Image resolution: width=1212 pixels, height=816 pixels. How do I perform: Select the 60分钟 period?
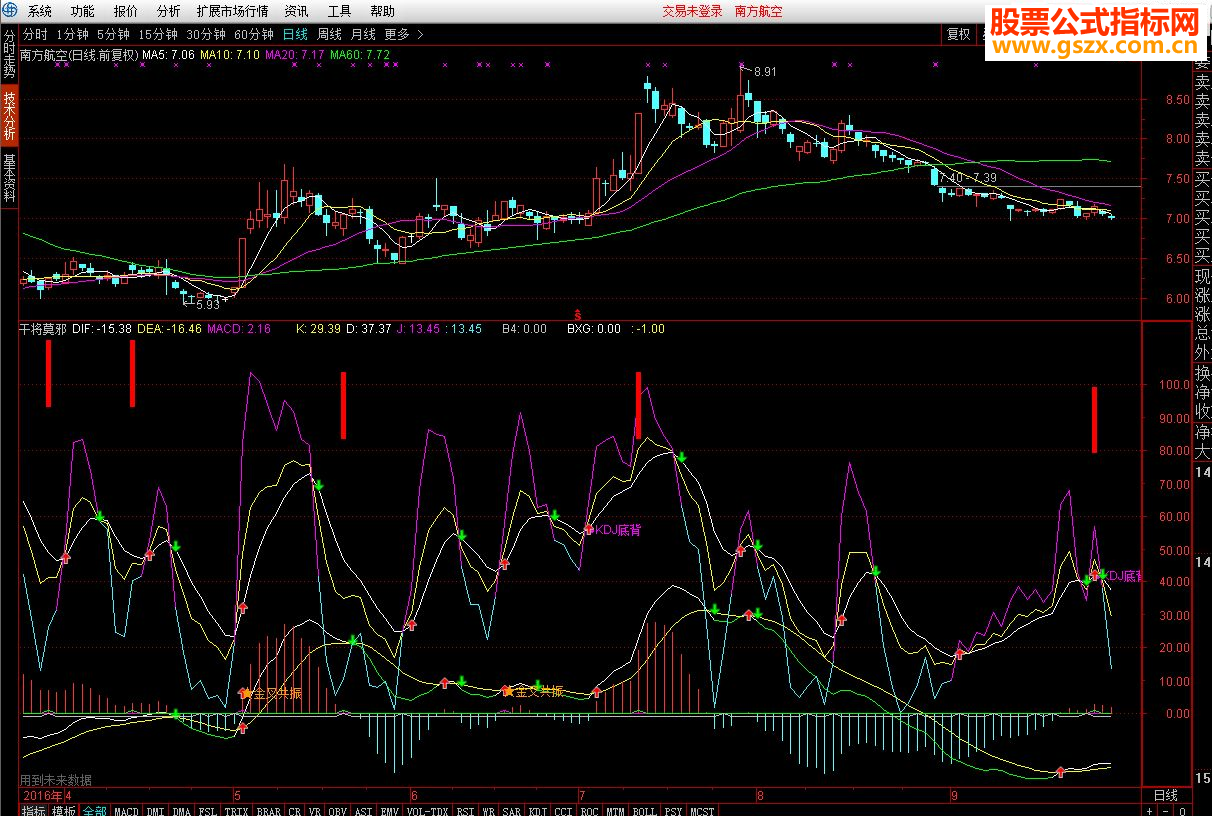tap(255, 34)
